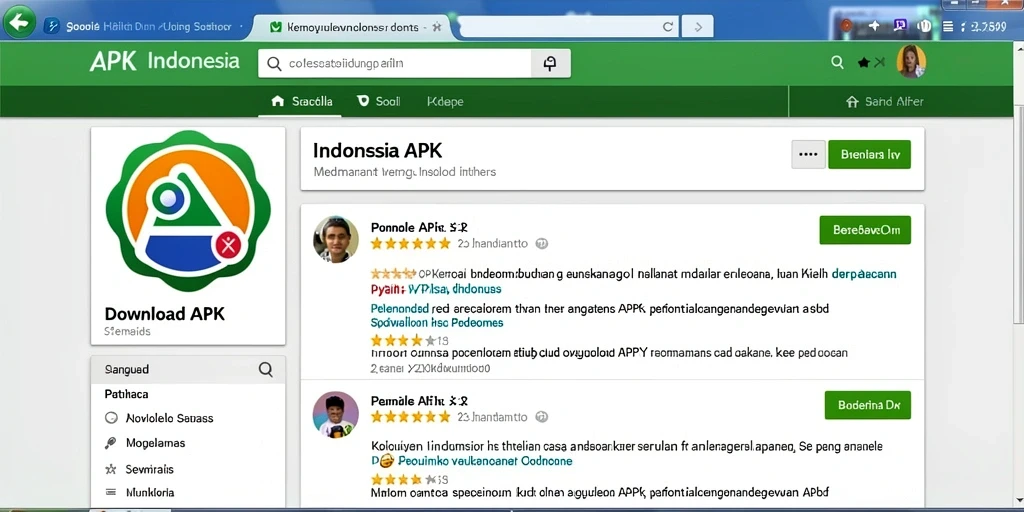1024x512 pixels.
Task: Click the sparkle icon in the browser toolbar
Action: [874, 26]
